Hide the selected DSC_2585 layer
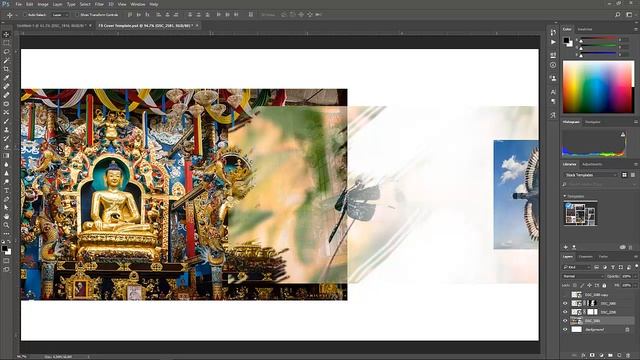The height and width of the screenshot is (360, 640). click(x=565, y=321)
